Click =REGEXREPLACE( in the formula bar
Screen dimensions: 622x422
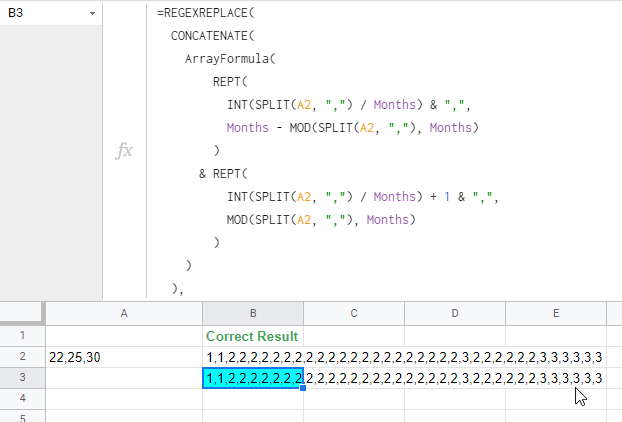tap(205, 13)
